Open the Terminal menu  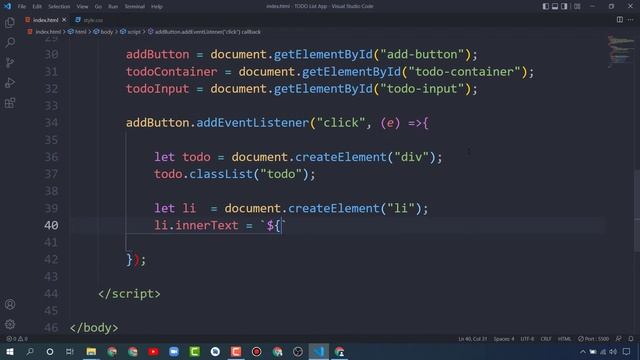(x=135, y=7)
